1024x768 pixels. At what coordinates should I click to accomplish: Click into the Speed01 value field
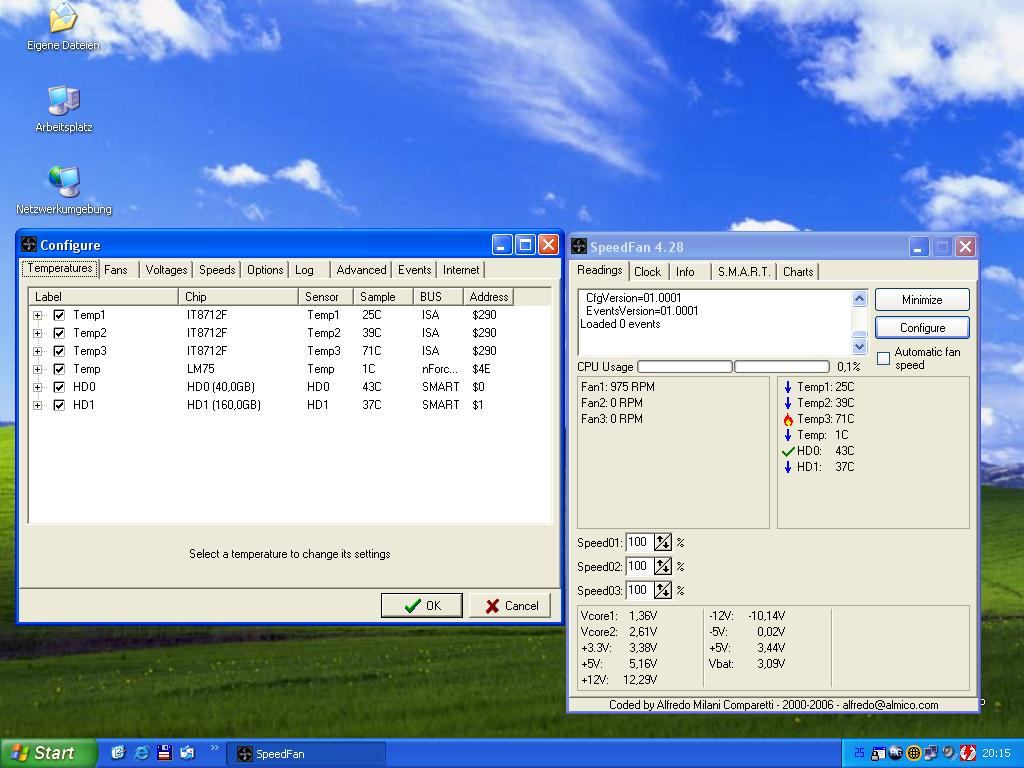pos(640,542)
